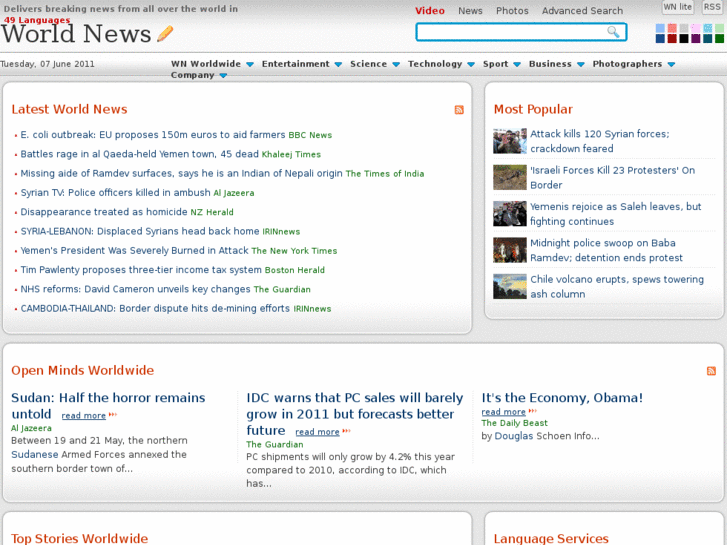The width and height of the screenshot is (727, 545).
Task: Select the dark red theme swatch
Action: 672,38
